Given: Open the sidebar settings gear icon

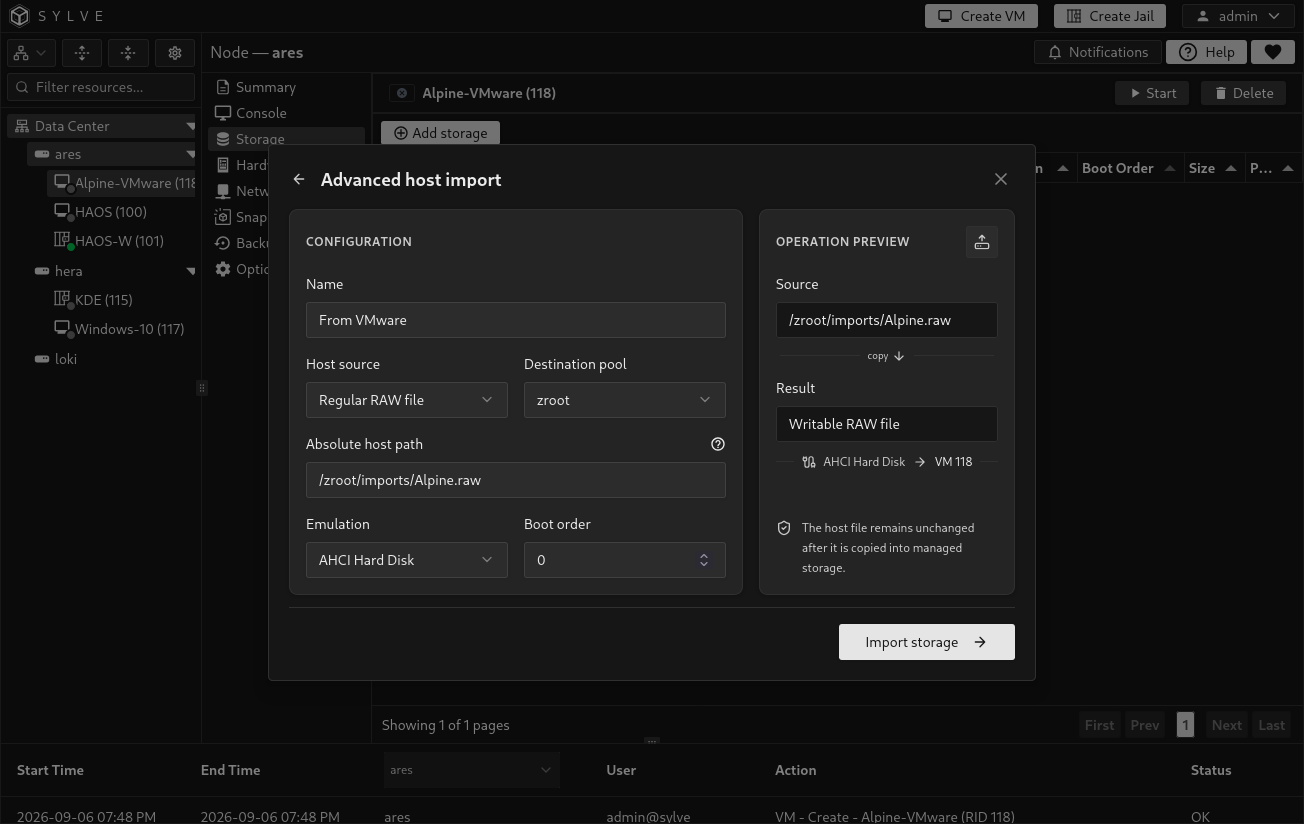Looking at the screenshot, I should tap(175, 53).
